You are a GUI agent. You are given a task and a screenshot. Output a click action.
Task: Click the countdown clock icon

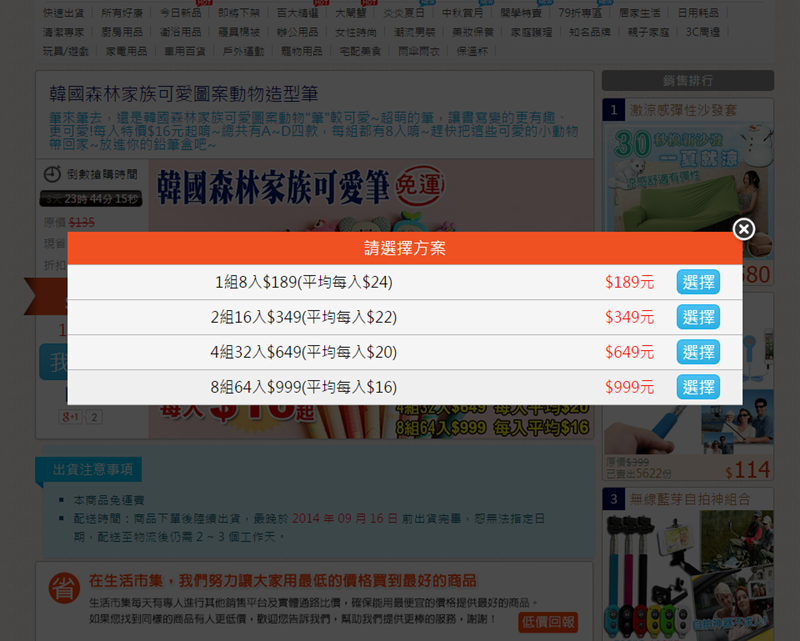[52, 174]
